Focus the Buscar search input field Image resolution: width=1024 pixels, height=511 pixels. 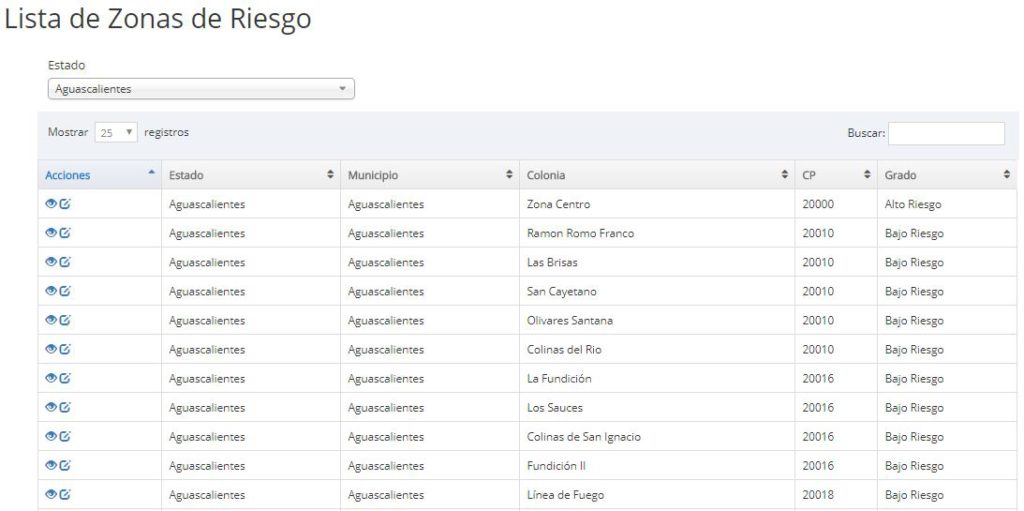[946, 133]
